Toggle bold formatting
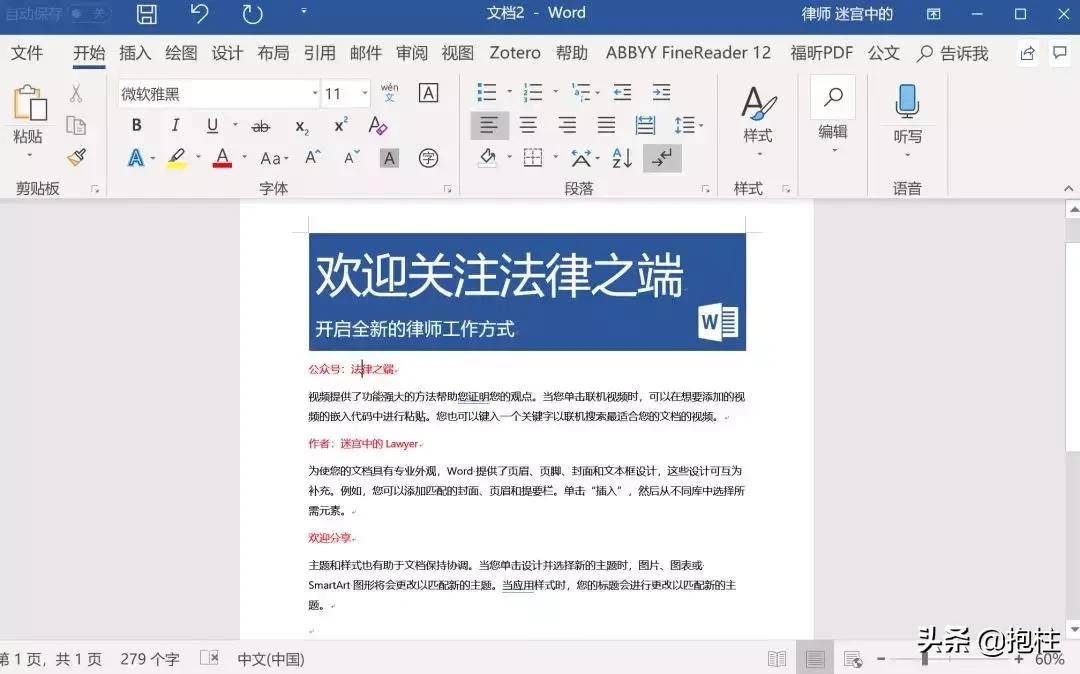1080x674 pixels. pyautogui.click(x=136, y=125)
